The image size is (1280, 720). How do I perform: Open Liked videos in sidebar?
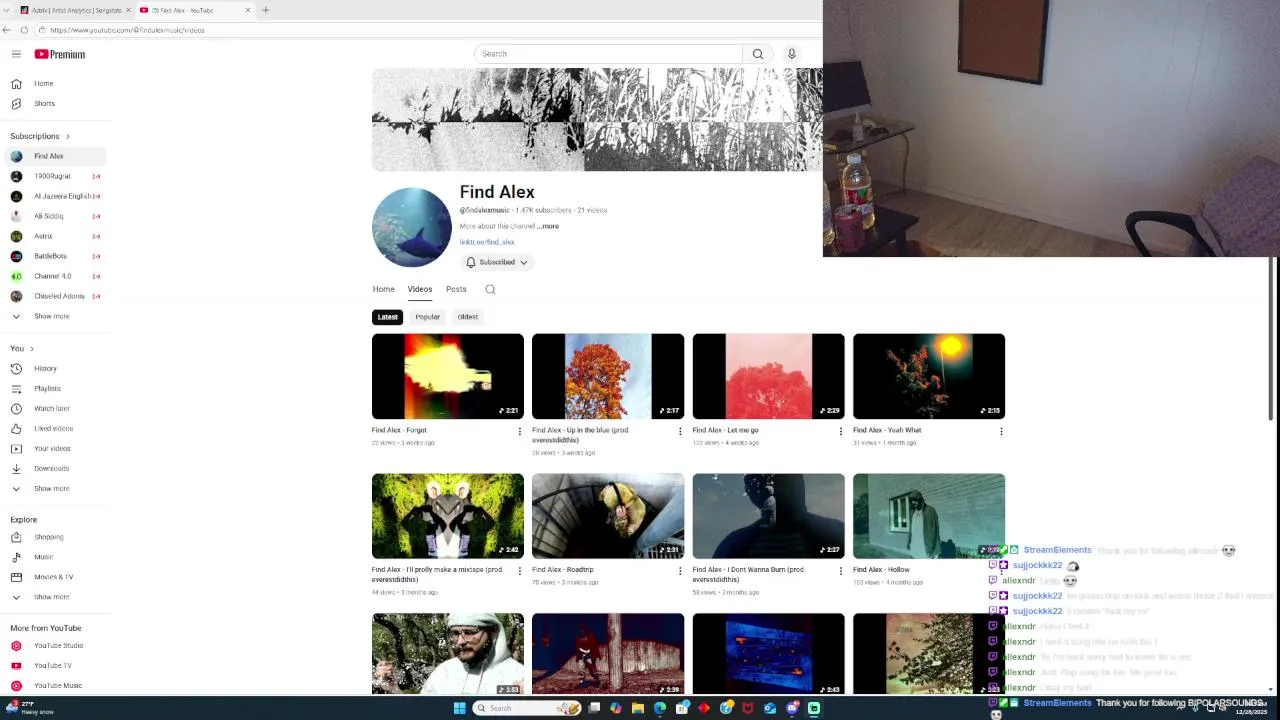click(55, 428)
